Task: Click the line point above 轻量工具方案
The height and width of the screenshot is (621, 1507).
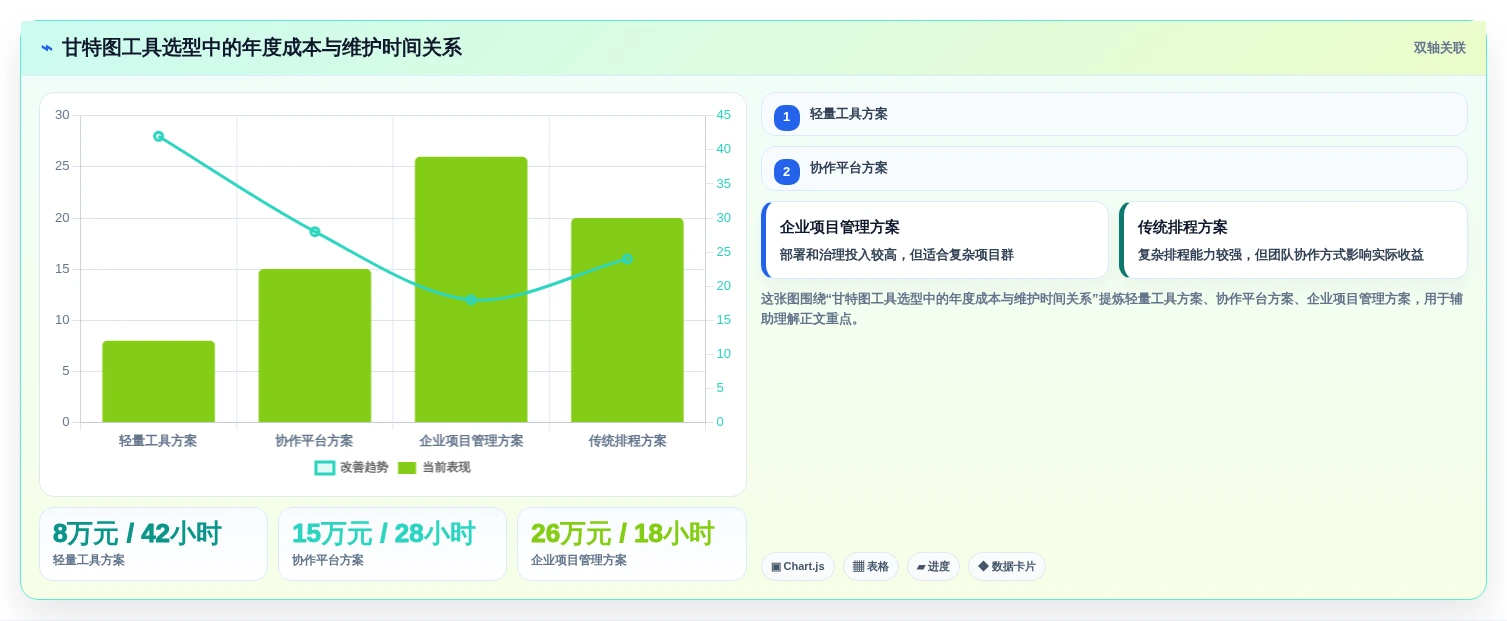Action: (158, 136)
